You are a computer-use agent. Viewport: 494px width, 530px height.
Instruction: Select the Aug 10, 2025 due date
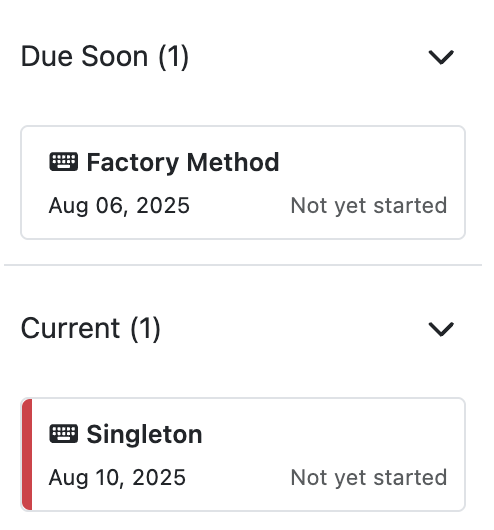[117, 477]
